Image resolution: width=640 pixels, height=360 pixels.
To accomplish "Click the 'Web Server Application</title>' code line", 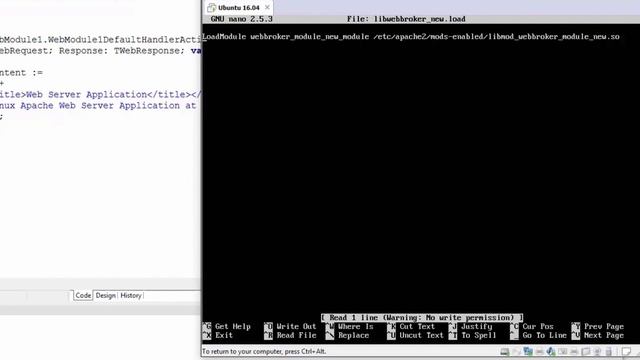I will [x=100, y=95].
